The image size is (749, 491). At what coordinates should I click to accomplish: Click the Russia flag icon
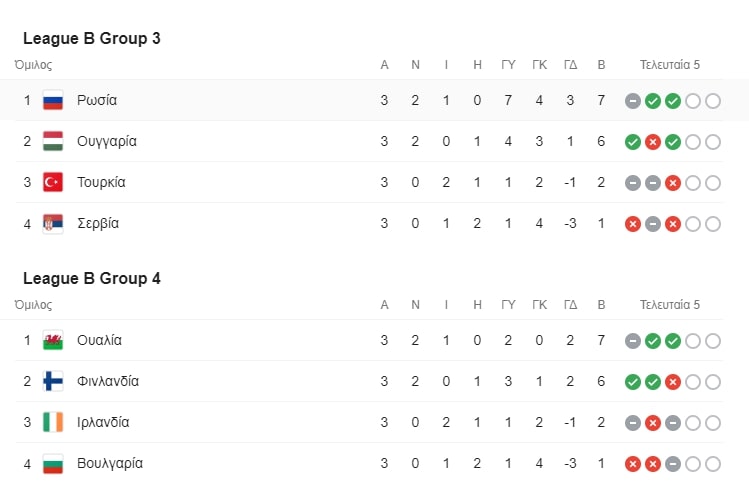[x=53, y=100]
